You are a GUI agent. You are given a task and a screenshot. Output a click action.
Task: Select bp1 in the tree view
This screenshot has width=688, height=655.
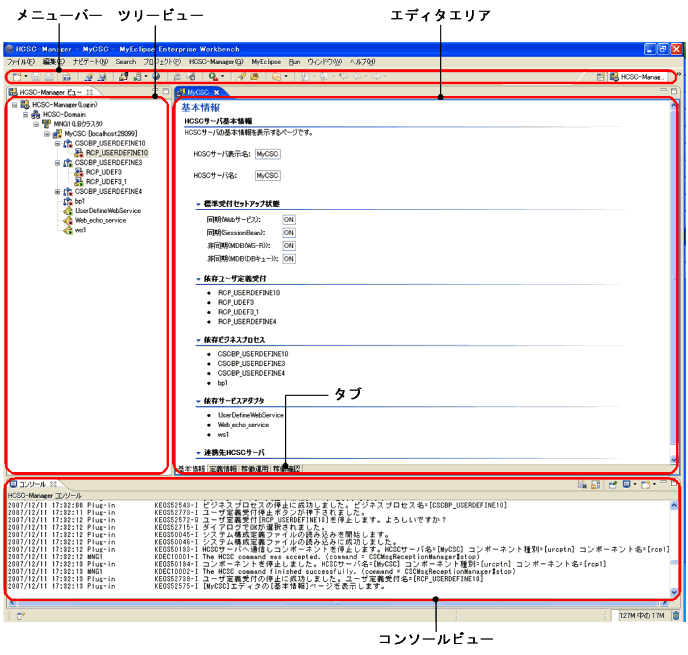79,201
